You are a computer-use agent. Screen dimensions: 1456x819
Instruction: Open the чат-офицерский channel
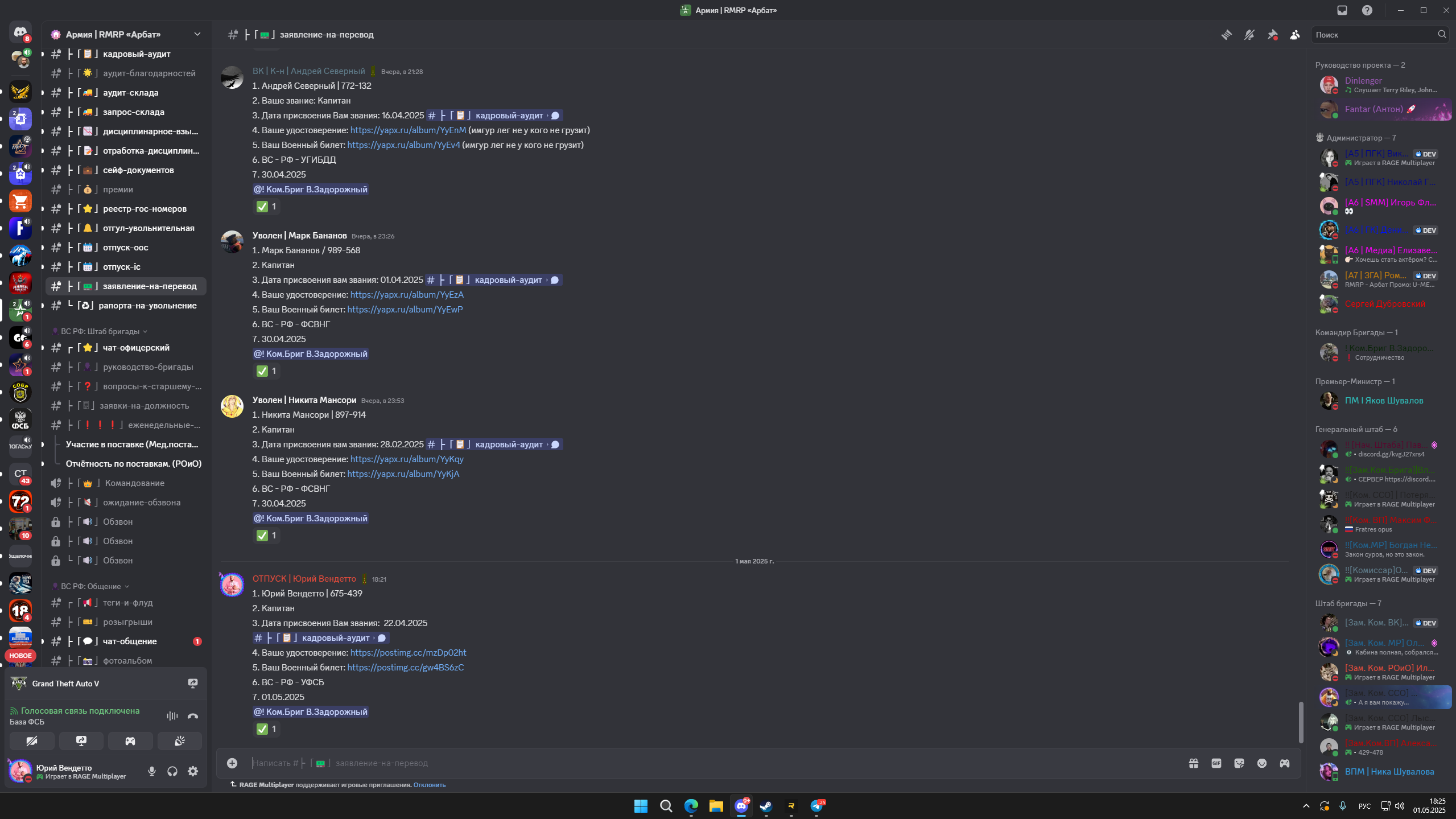tap(126, 348)
